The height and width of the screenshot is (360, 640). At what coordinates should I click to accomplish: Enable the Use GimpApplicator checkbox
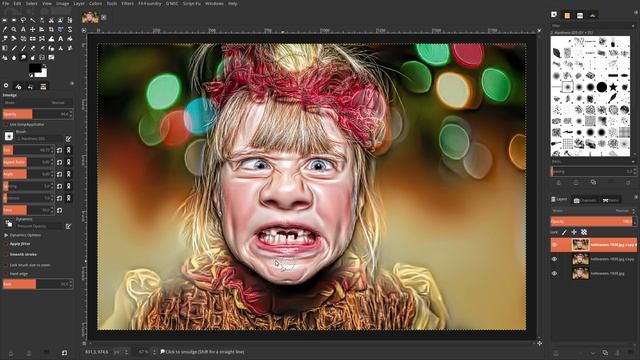click(6, 124)
